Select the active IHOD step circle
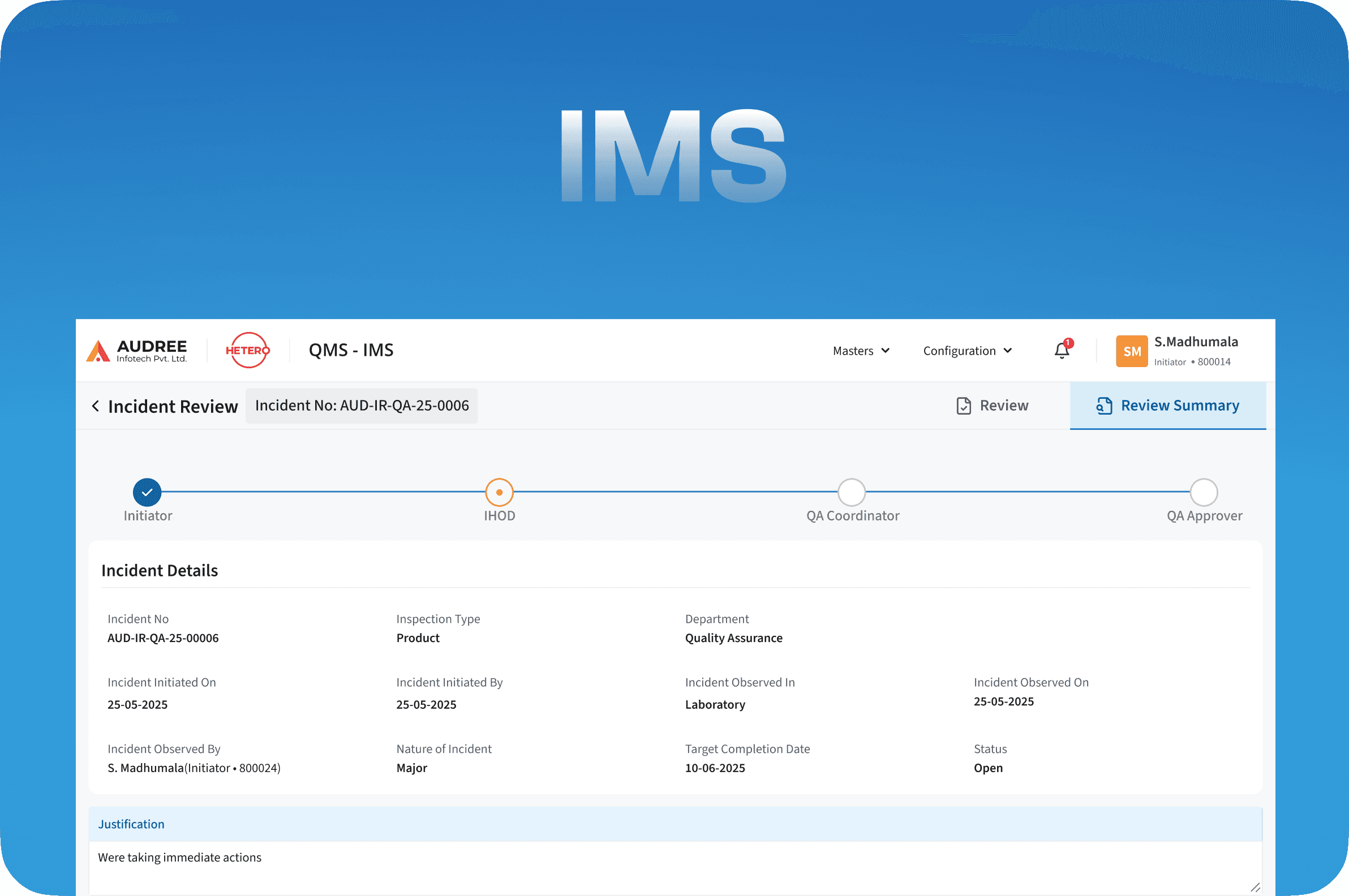This screenshot has height=896, width=1349. pyautogui.click(x=499, y=492)
